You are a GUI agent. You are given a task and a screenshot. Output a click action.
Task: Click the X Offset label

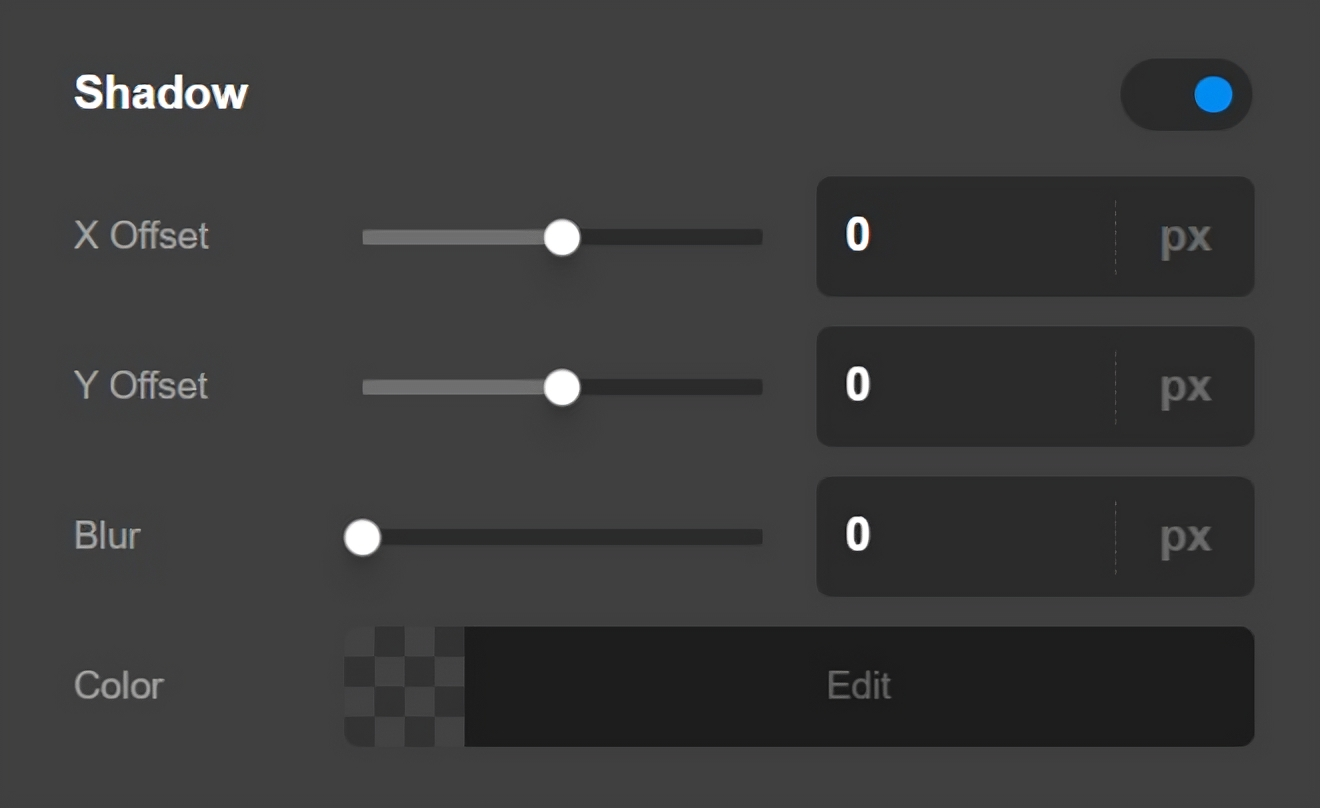tap(141, 236)
